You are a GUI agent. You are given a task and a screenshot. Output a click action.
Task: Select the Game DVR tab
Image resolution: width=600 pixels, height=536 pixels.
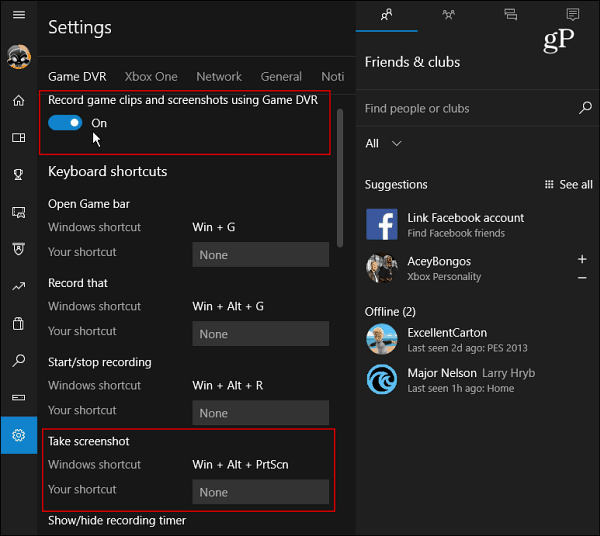coord(77,77)
